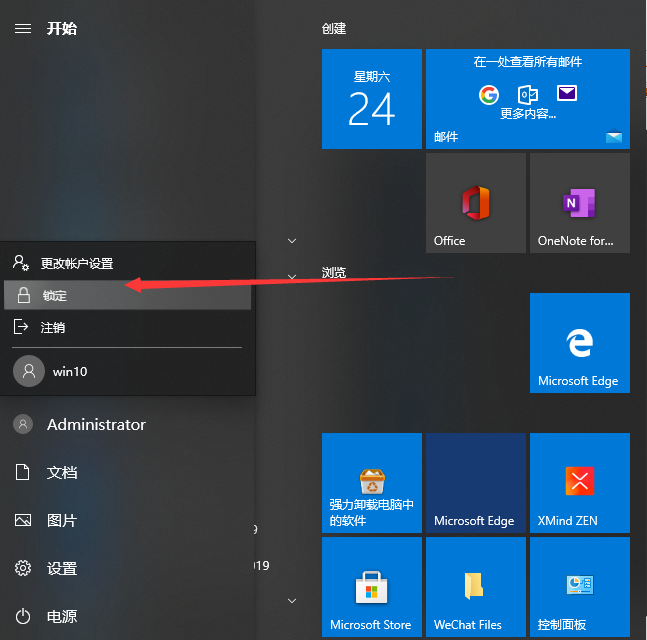647x640 pixels.
Task: Open the 邮件 mail tile
Action: (527, 99)
